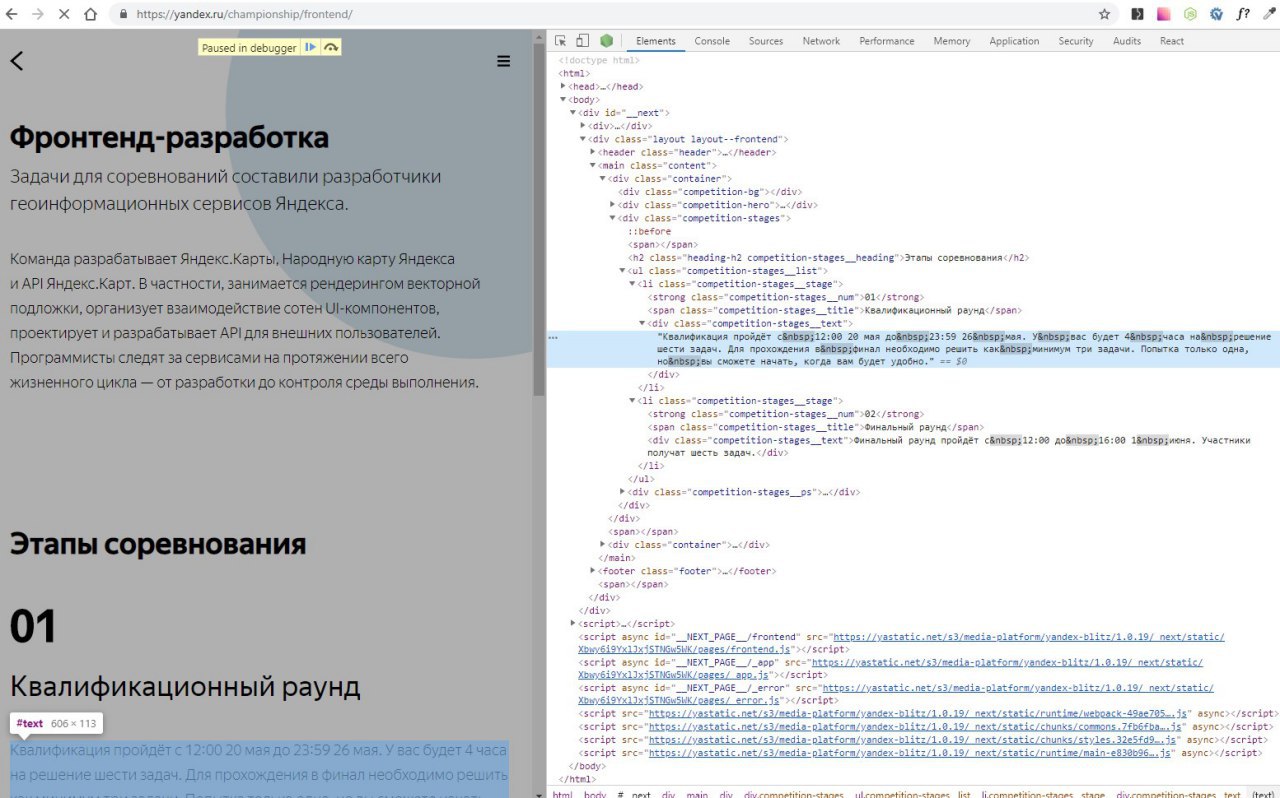This screenshot has width=1280, height=798.
Task: Open the chunks/commons script link
Action: point(915,727)
